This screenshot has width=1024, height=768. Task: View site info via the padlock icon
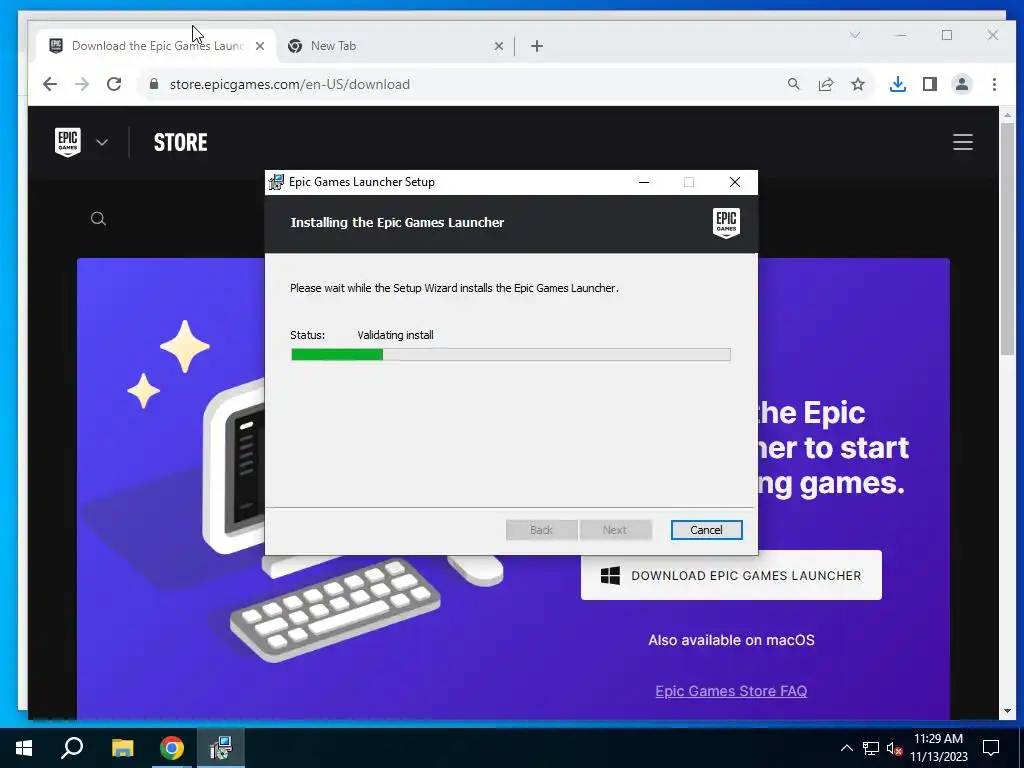pyautogui.click(x=154, y=84)
